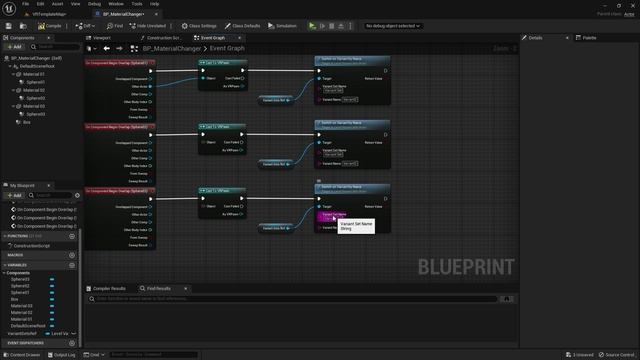Click the DefaultSceneRoot variable type pill

click(x=52, y=326)
